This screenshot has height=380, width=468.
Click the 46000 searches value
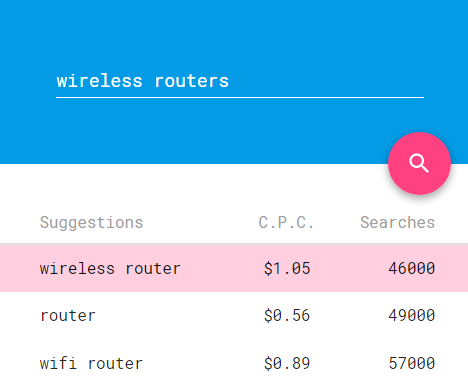pyautogui.click(x=412, y=268)
